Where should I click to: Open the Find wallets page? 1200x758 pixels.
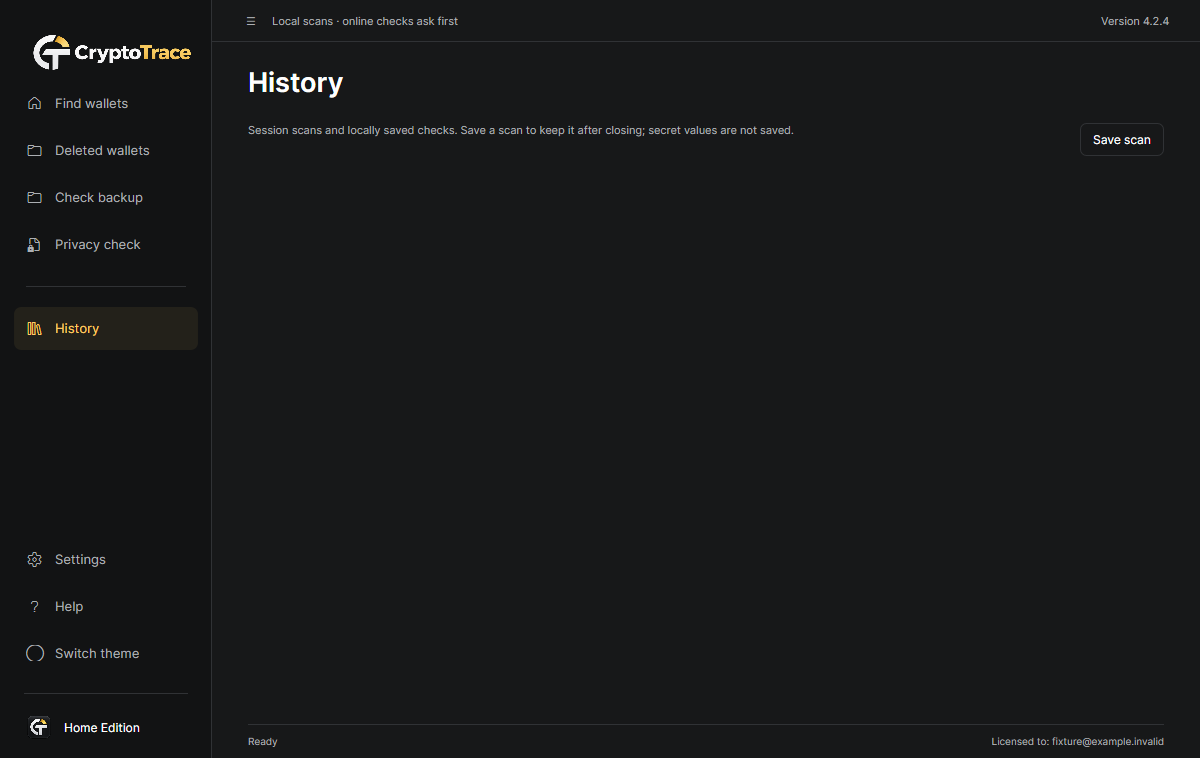[x=106, y=103]
